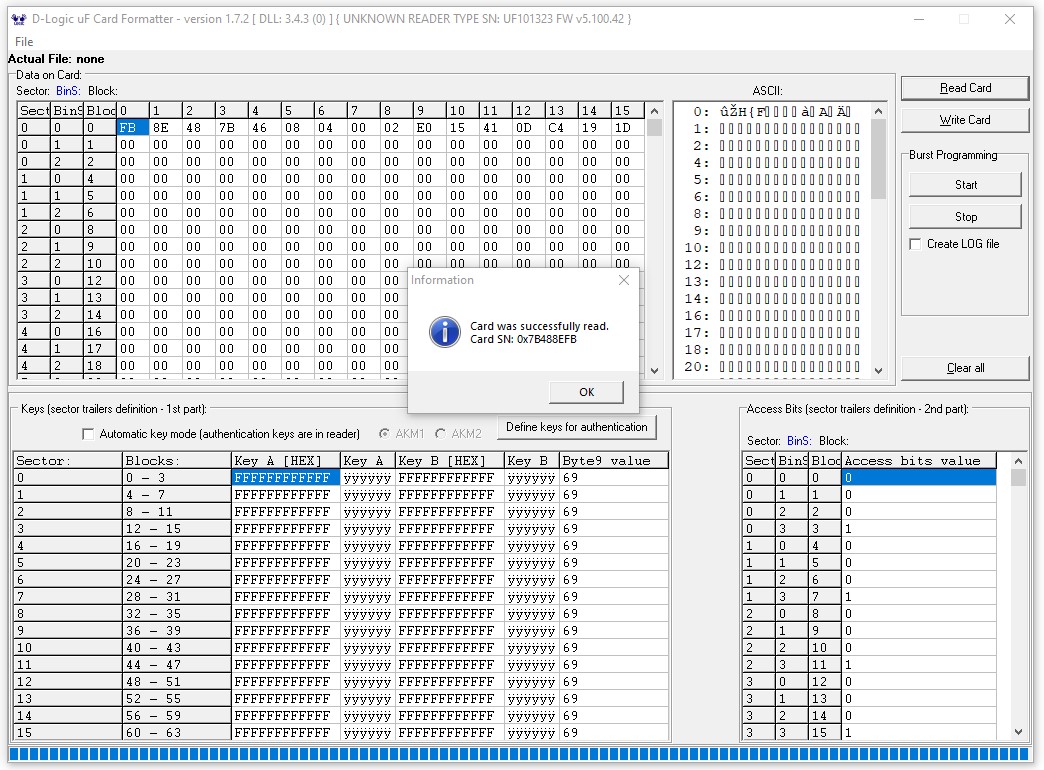
Task: Select sector 10 Key A HEX value
Action: point(286,647)
